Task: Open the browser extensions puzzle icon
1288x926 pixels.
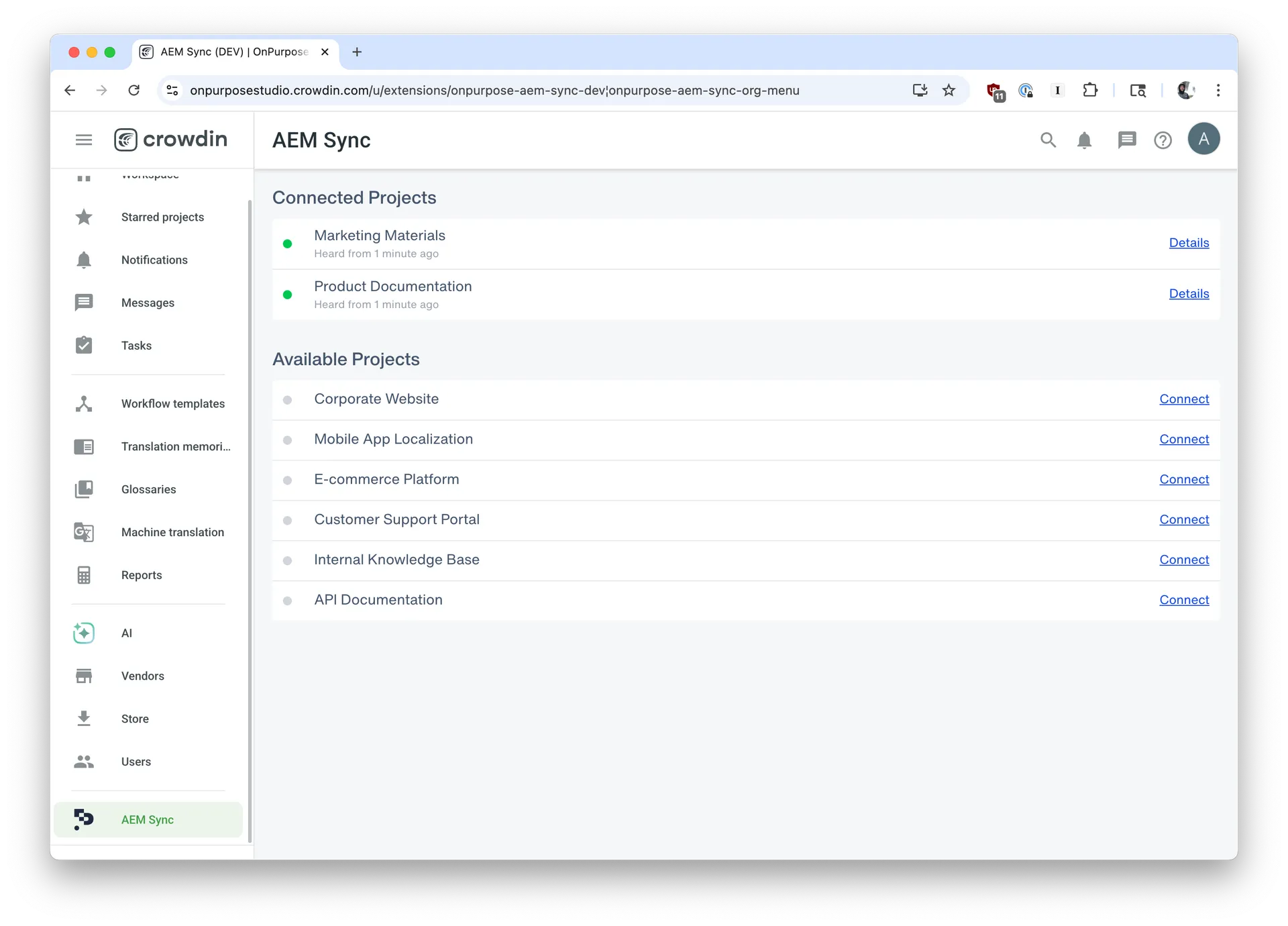Action: (x=1090, y=91)
